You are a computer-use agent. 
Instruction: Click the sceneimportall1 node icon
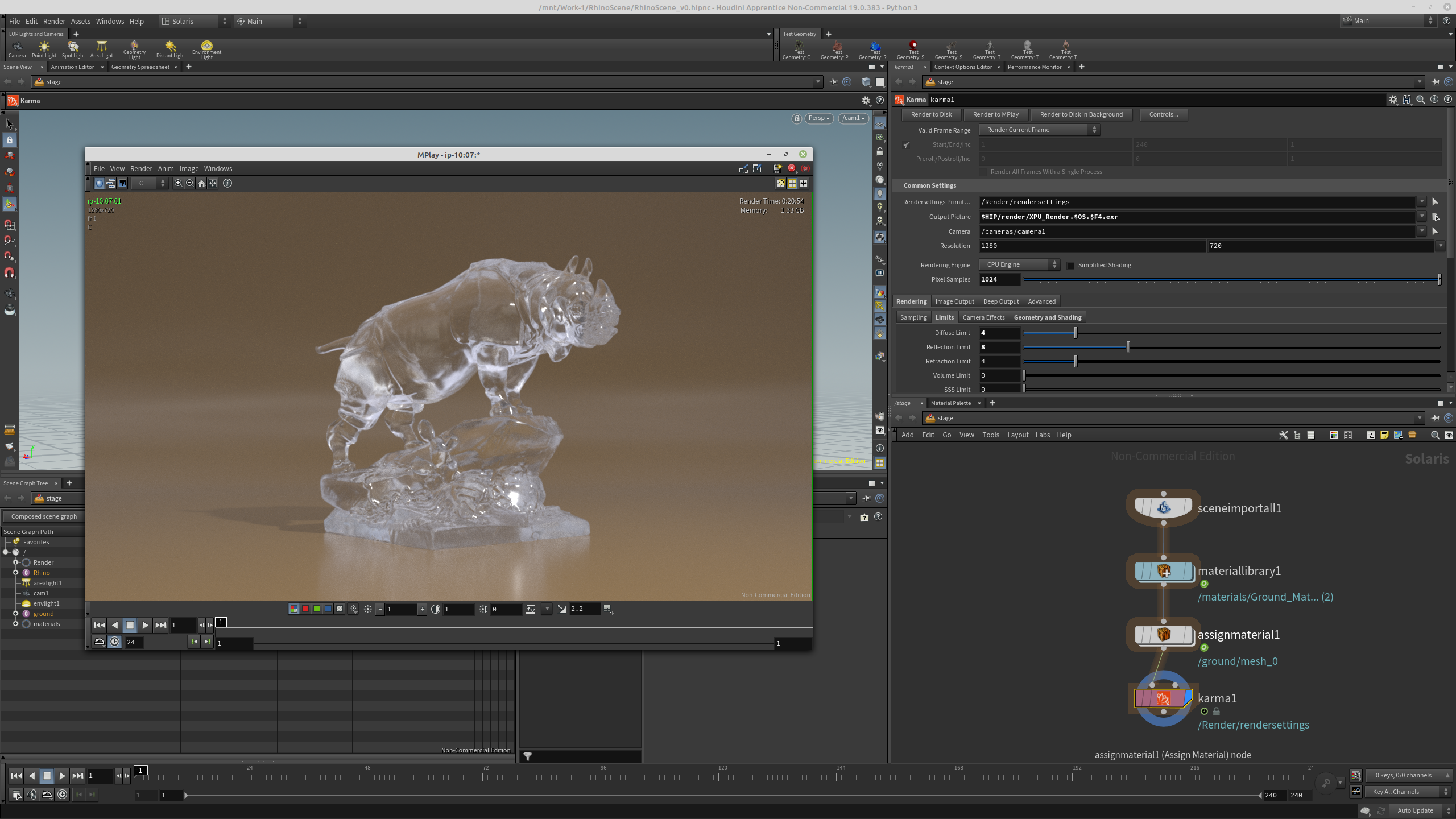1164,507
